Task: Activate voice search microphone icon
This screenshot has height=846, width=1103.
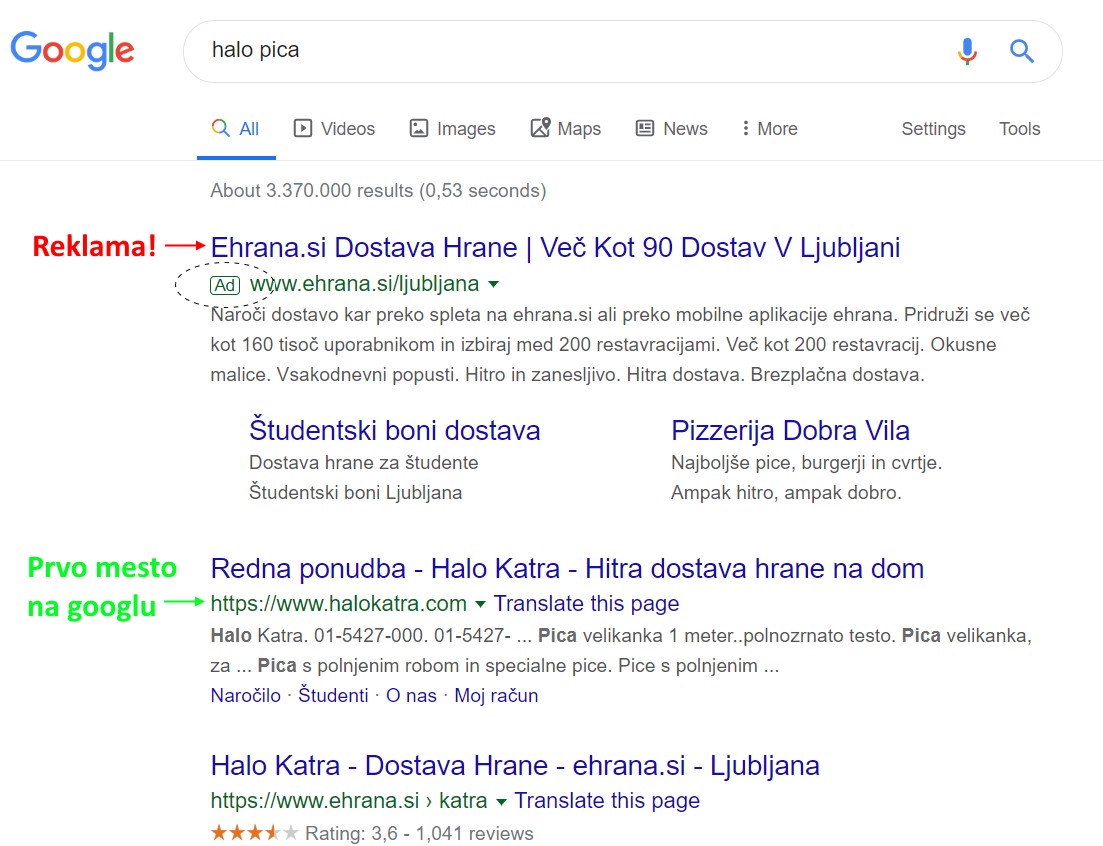Action: tap(966, 50)
